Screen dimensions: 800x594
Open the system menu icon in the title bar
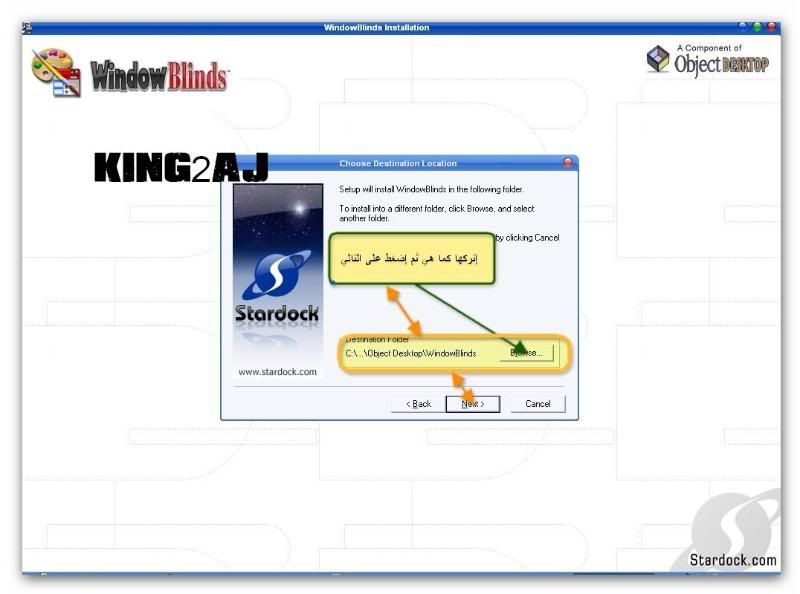(x=27, y=27)
